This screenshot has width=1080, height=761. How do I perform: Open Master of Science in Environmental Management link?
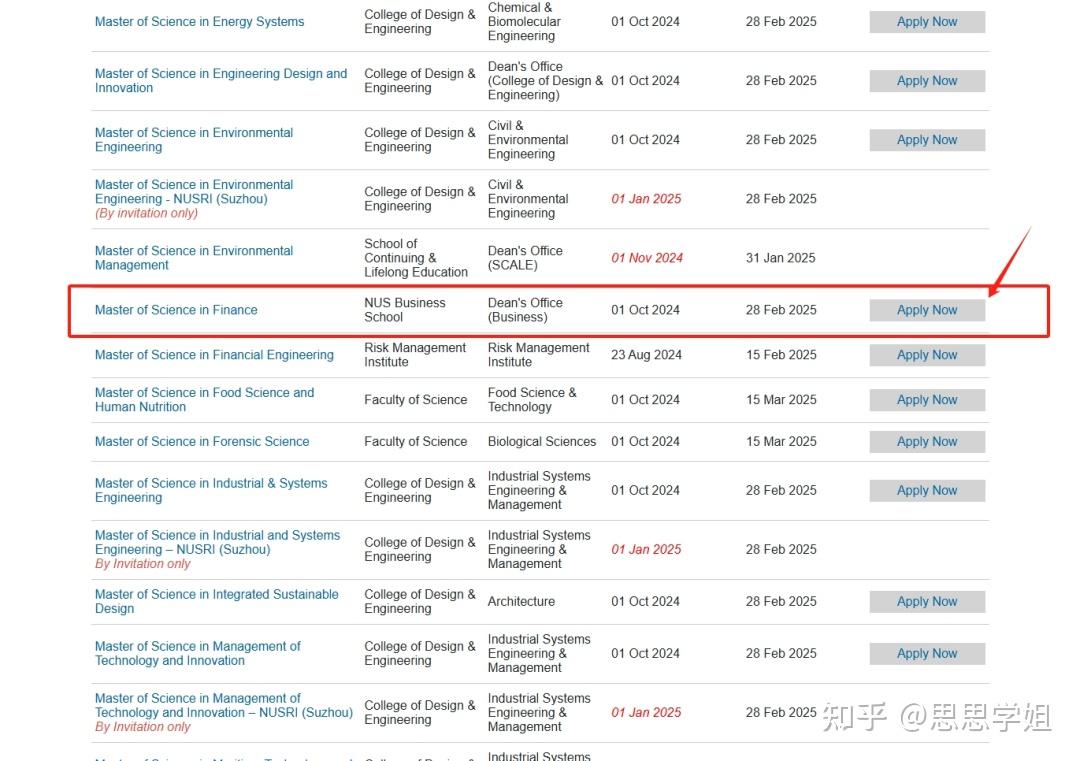(193, 258)
